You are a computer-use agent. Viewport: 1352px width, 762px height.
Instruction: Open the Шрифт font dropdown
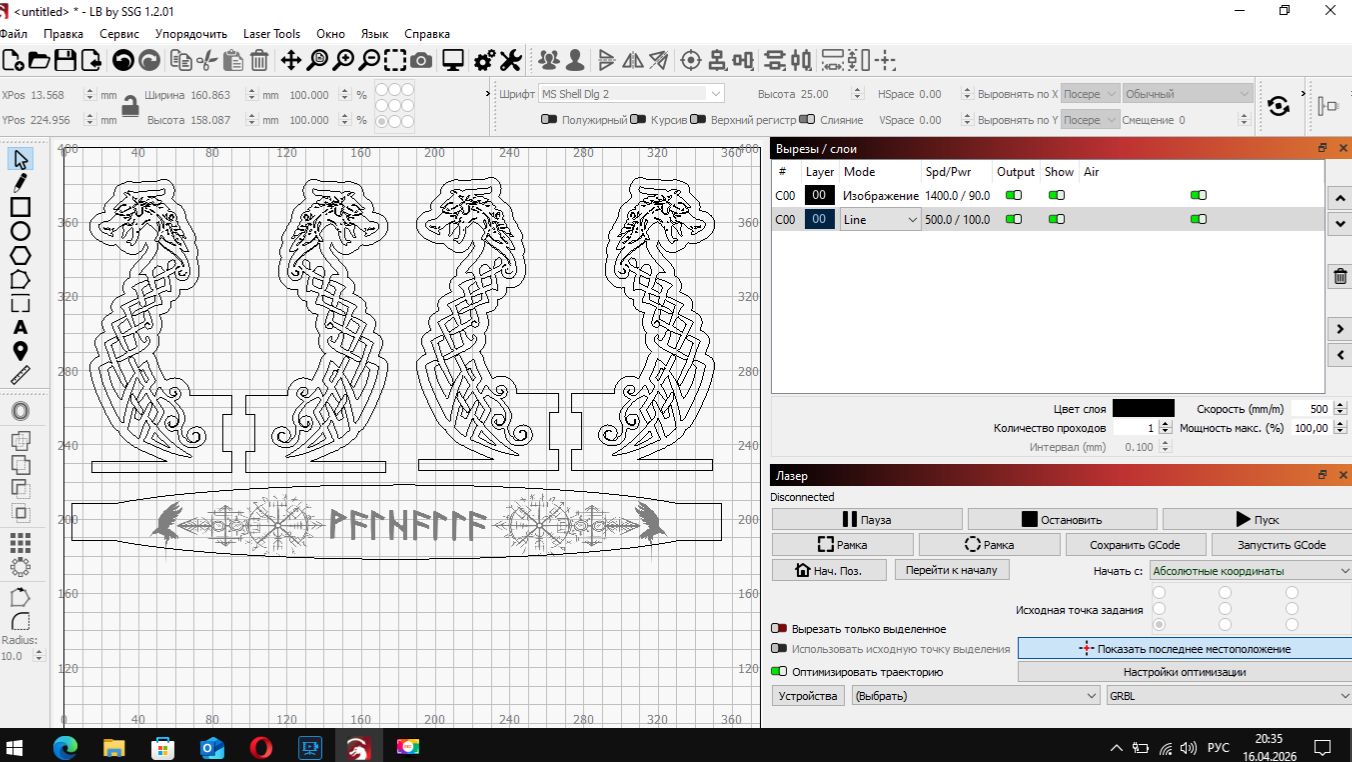tap(631, 94)
